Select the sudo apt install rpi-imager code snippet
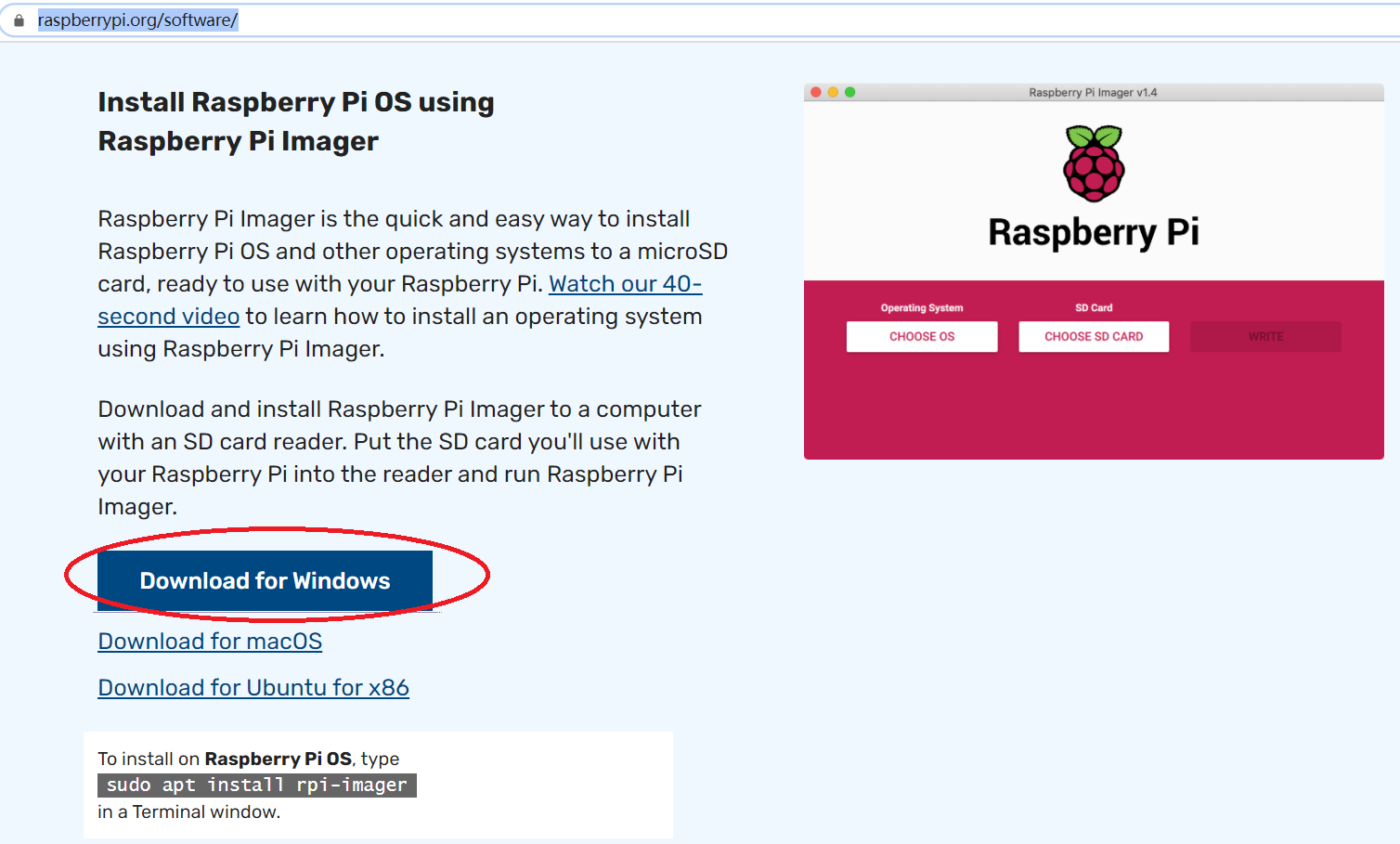The width and height of the screenshot is (1400, 844). pyautogui.click(x=256, y=785)
